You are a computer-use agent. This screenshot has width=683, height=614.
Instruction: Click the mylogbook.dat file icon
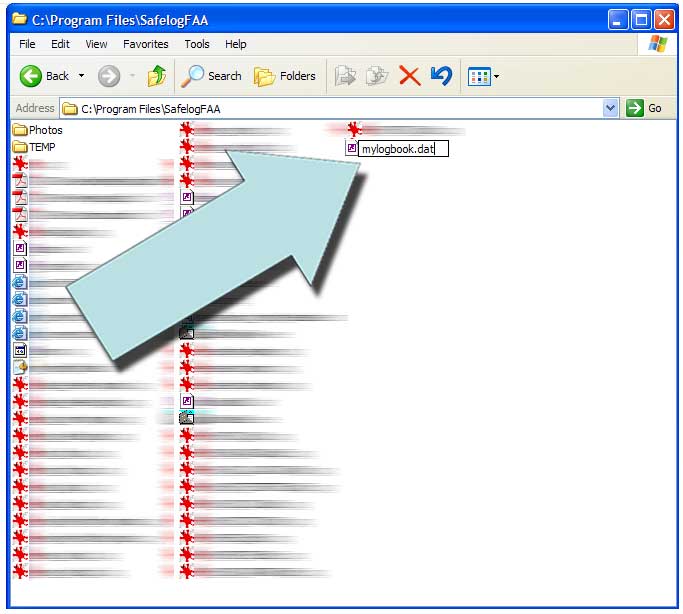point(351,148)
